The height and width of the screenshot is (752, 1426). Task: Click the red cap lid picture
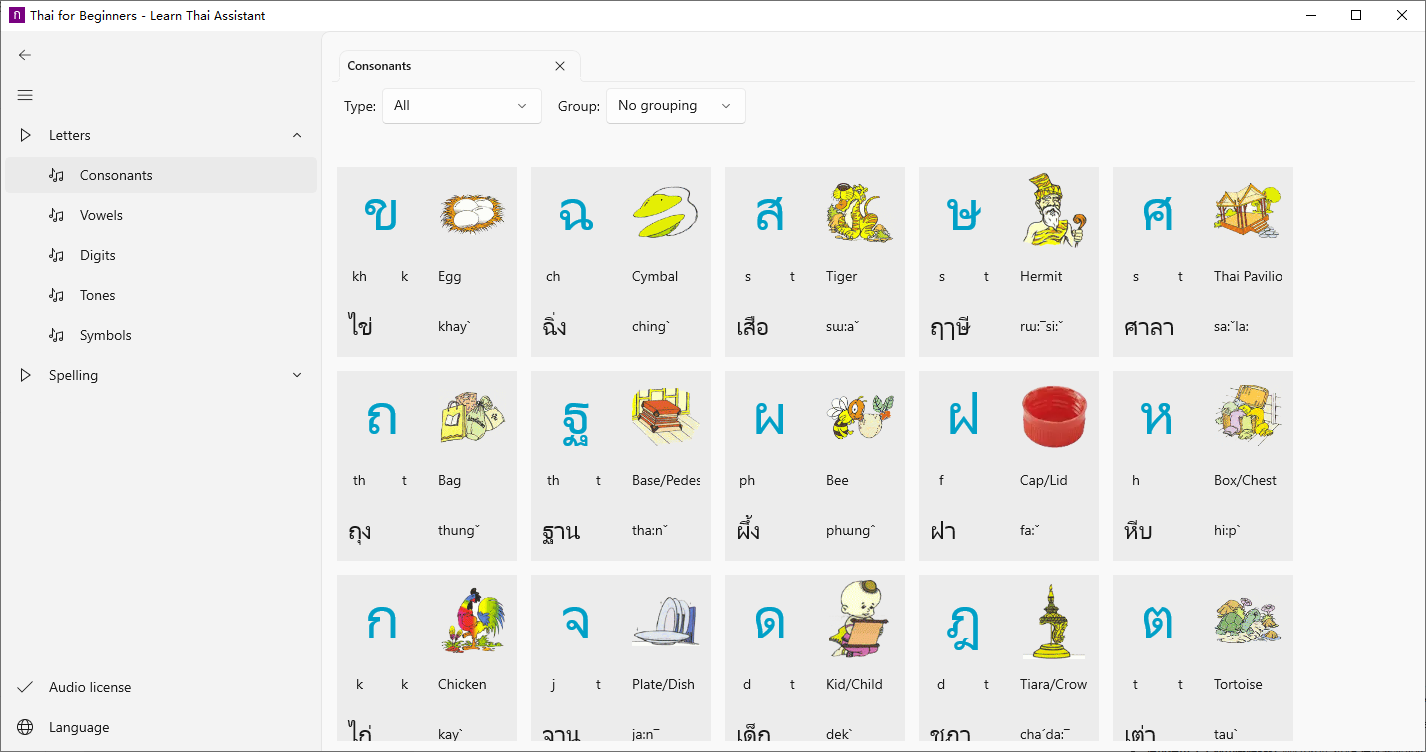coord(1053,417)
